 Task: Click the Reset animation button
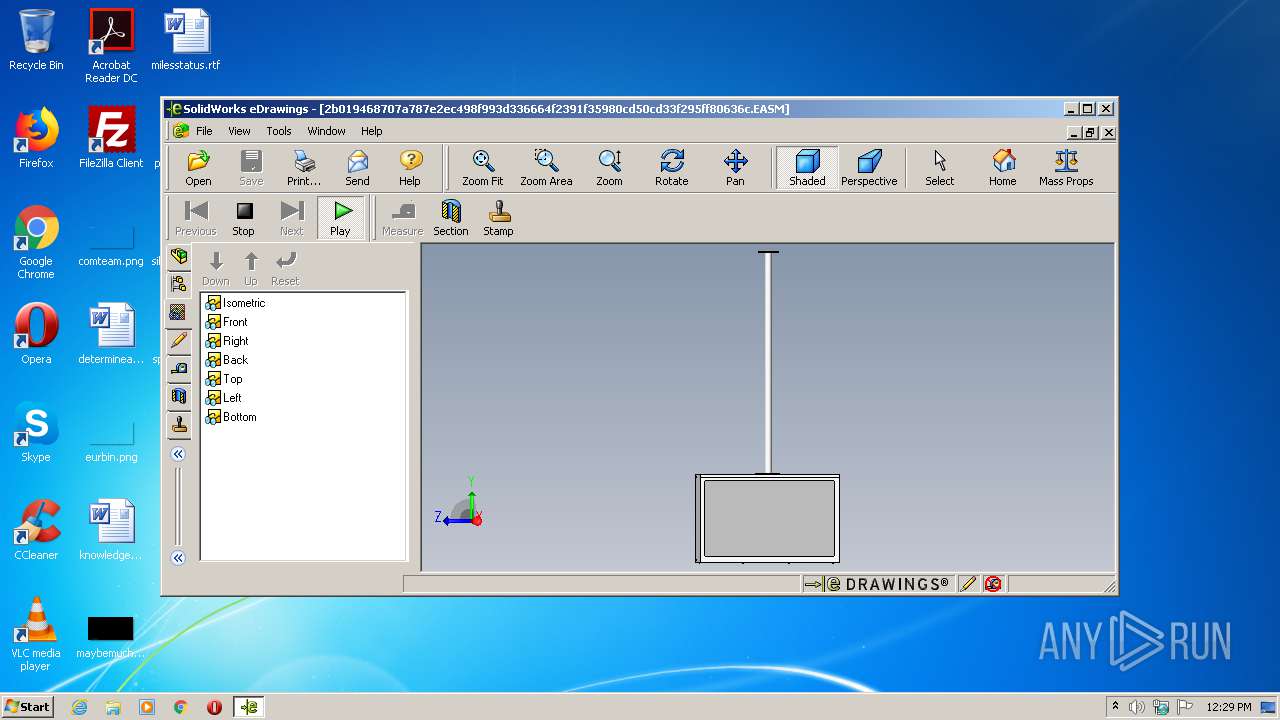pos(285,268)
